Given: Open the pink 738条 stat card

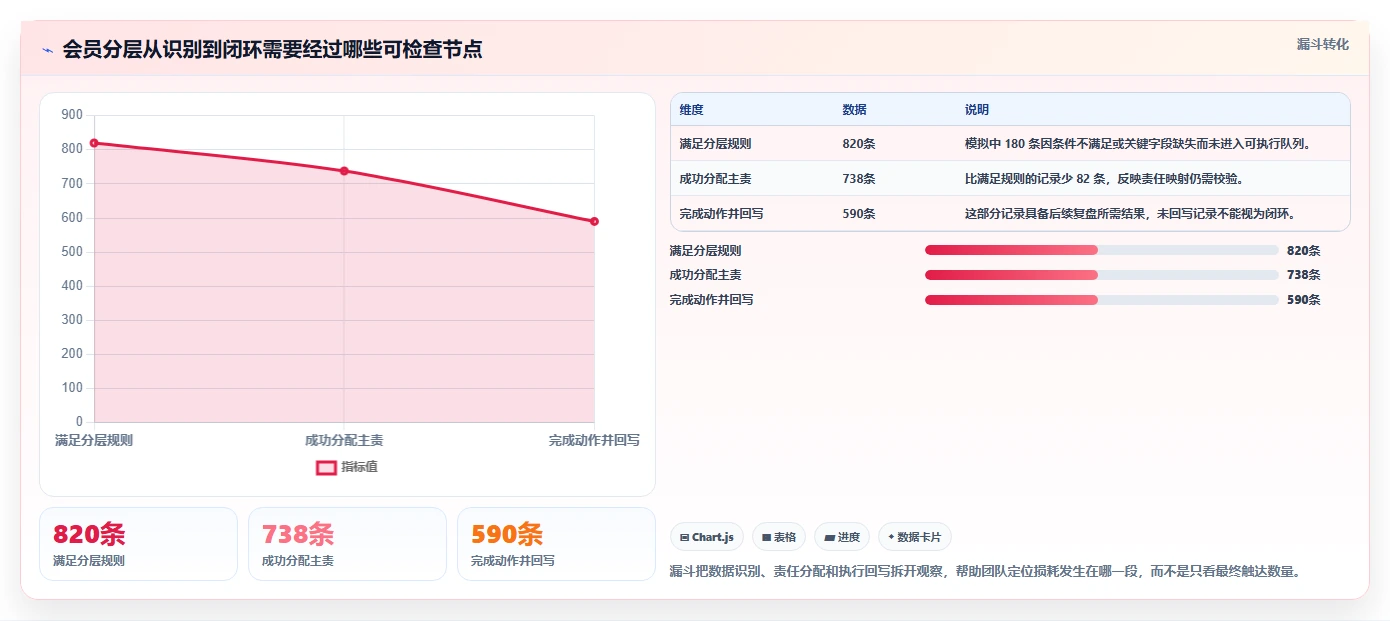Looking at the screenshot, I should [x=347, y=544].
